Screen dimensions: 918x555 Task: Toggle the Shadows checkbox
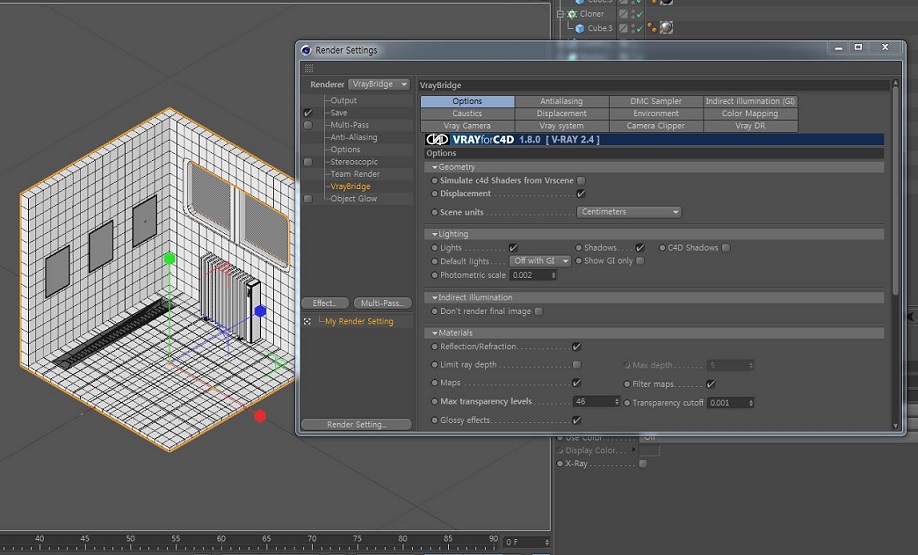point(640,248)
